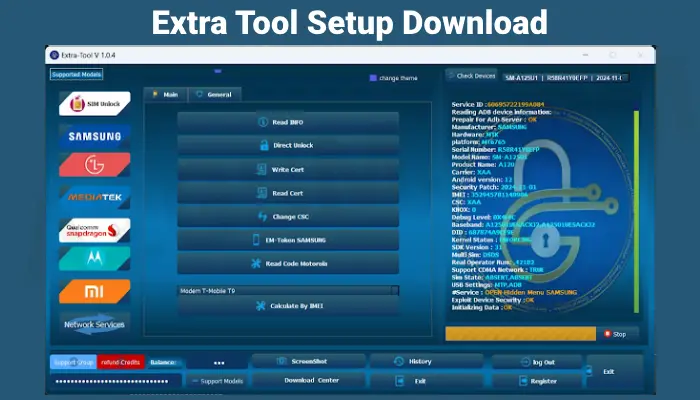The image size is (700, 400).
Task: Select the Multi Sim: DSDS line
Action: pyautogui.click(x=475, y=254)
